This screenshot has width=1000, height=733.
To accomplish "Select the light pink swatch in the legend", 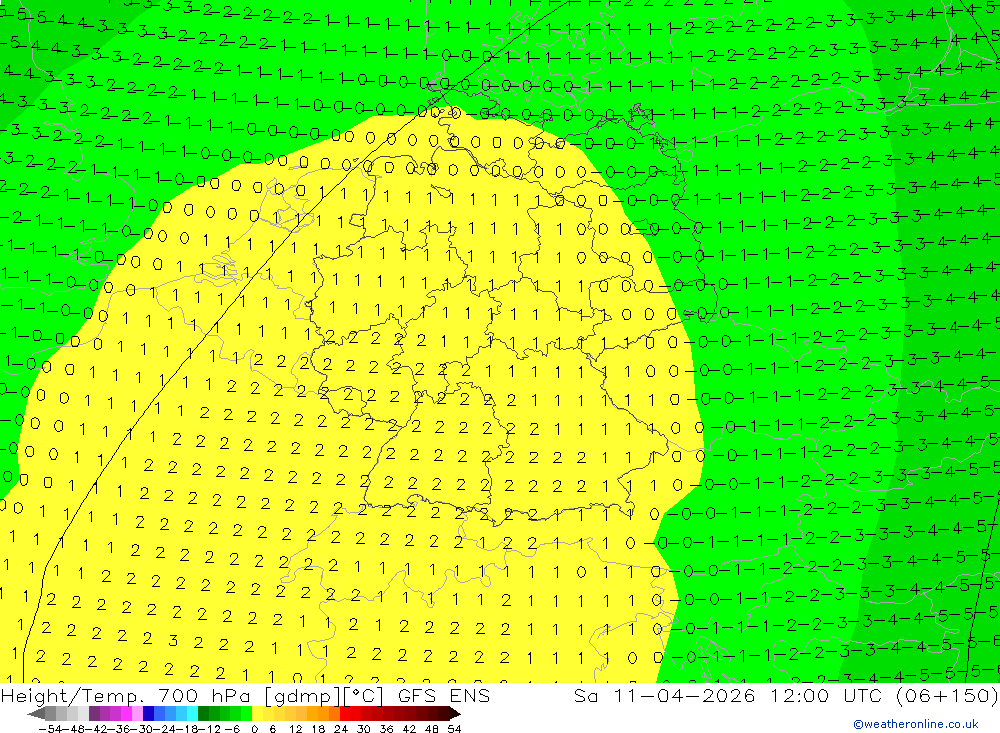I will [137, 714].
